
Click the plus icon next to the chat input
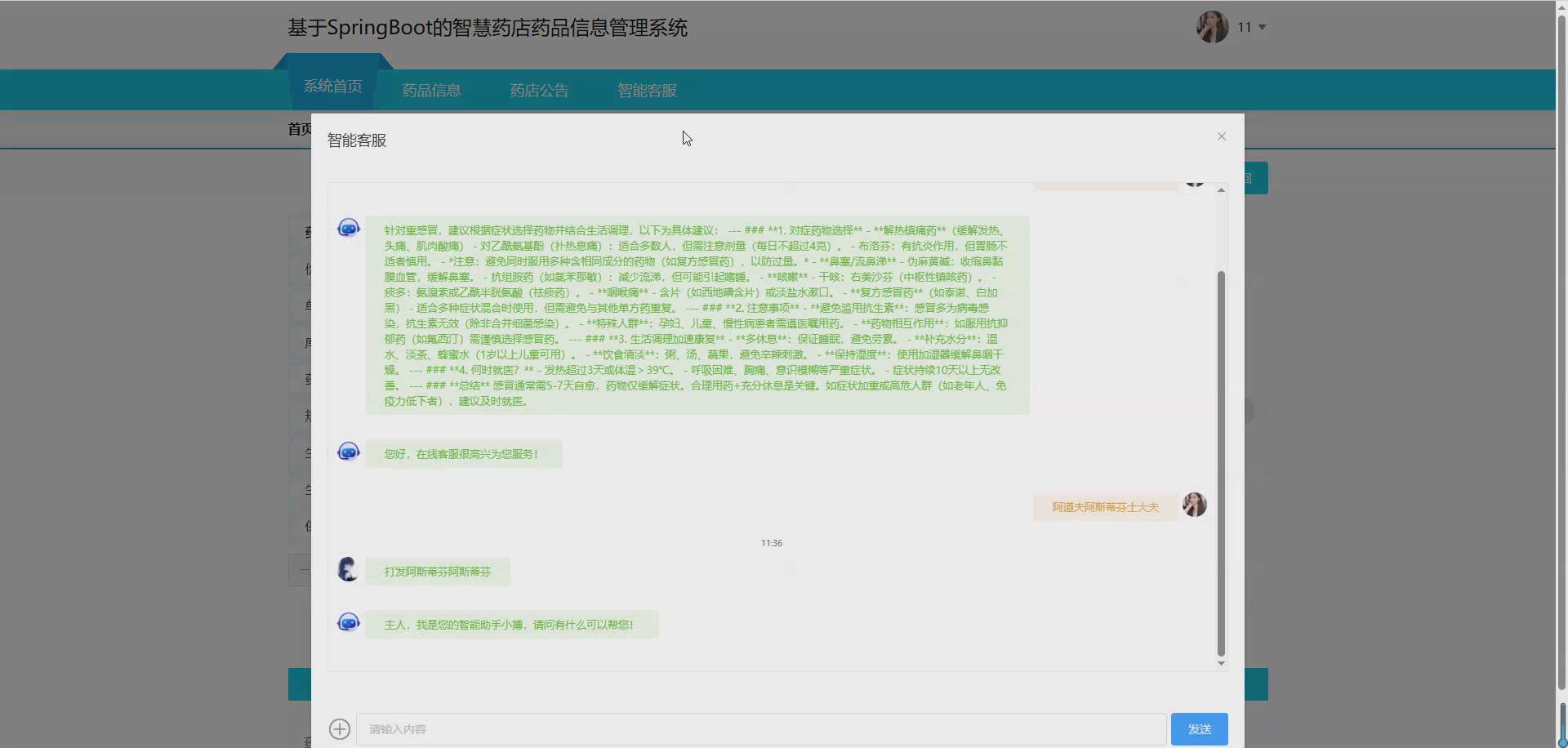coord(341,728)
